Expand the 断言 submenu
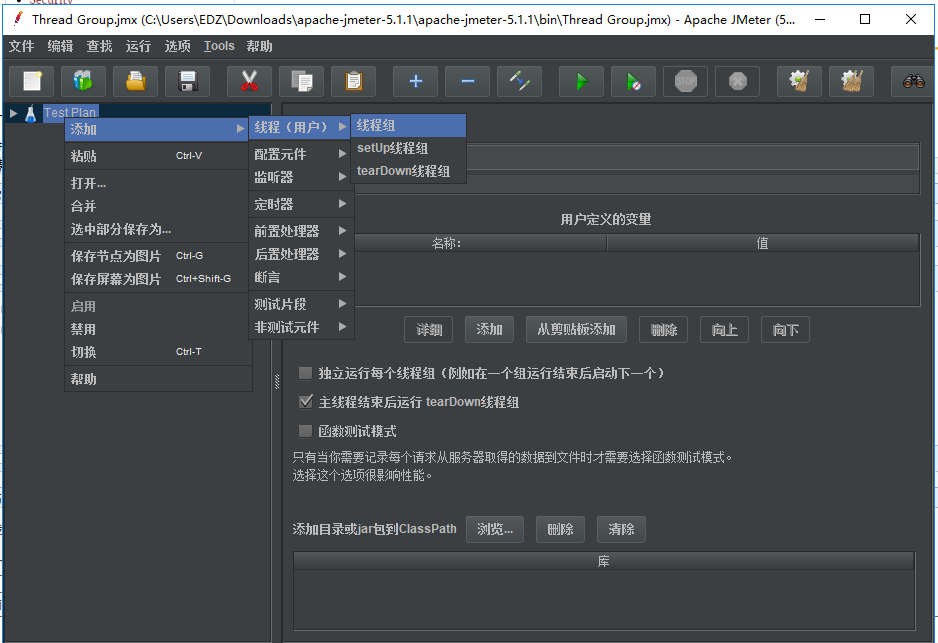This screenshot has height=643, width=938. pyautogui.click(x=301, y=277)
